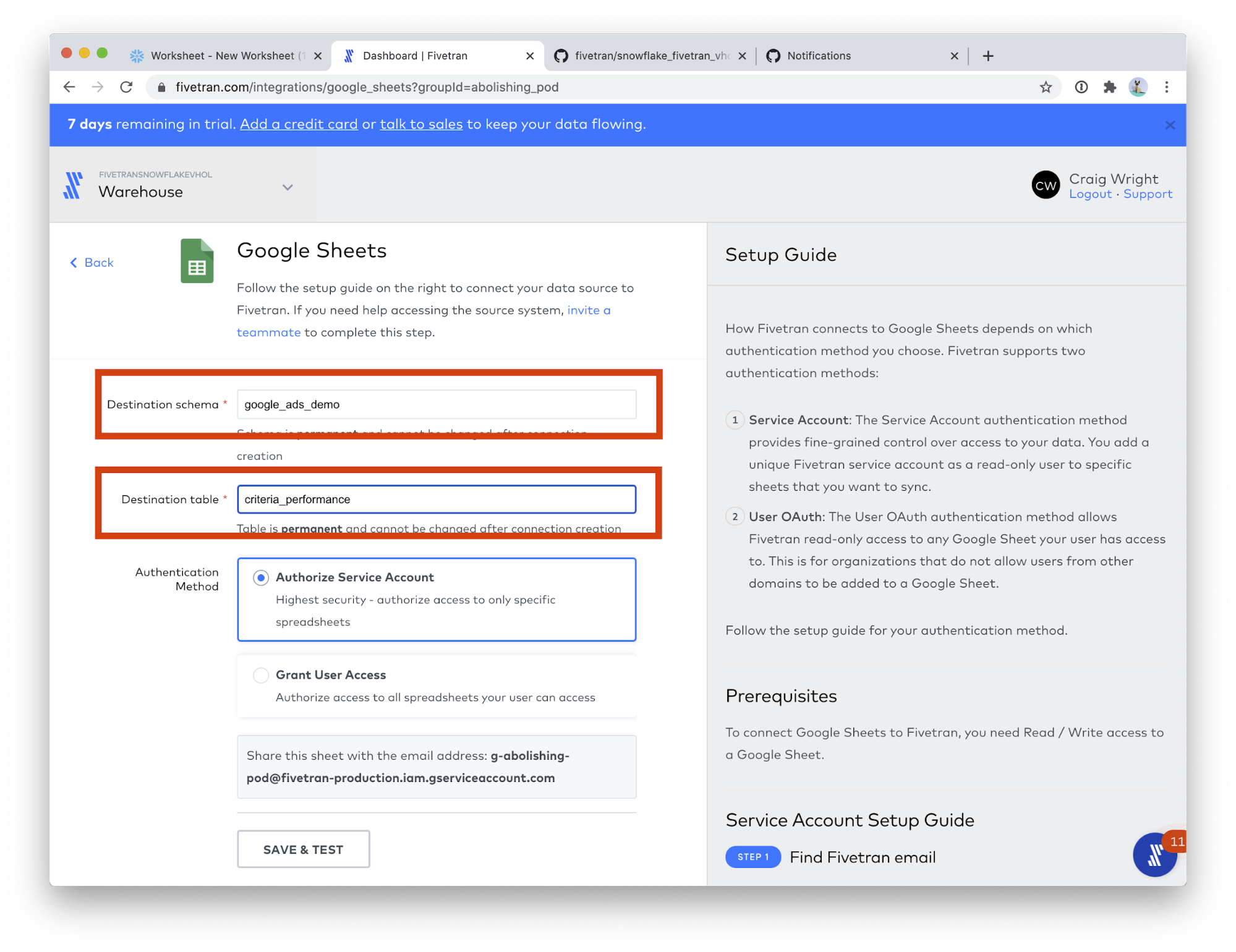
Task: Switch to Worksheet - New Worksheet tab
Action: (x=223, y=56)
